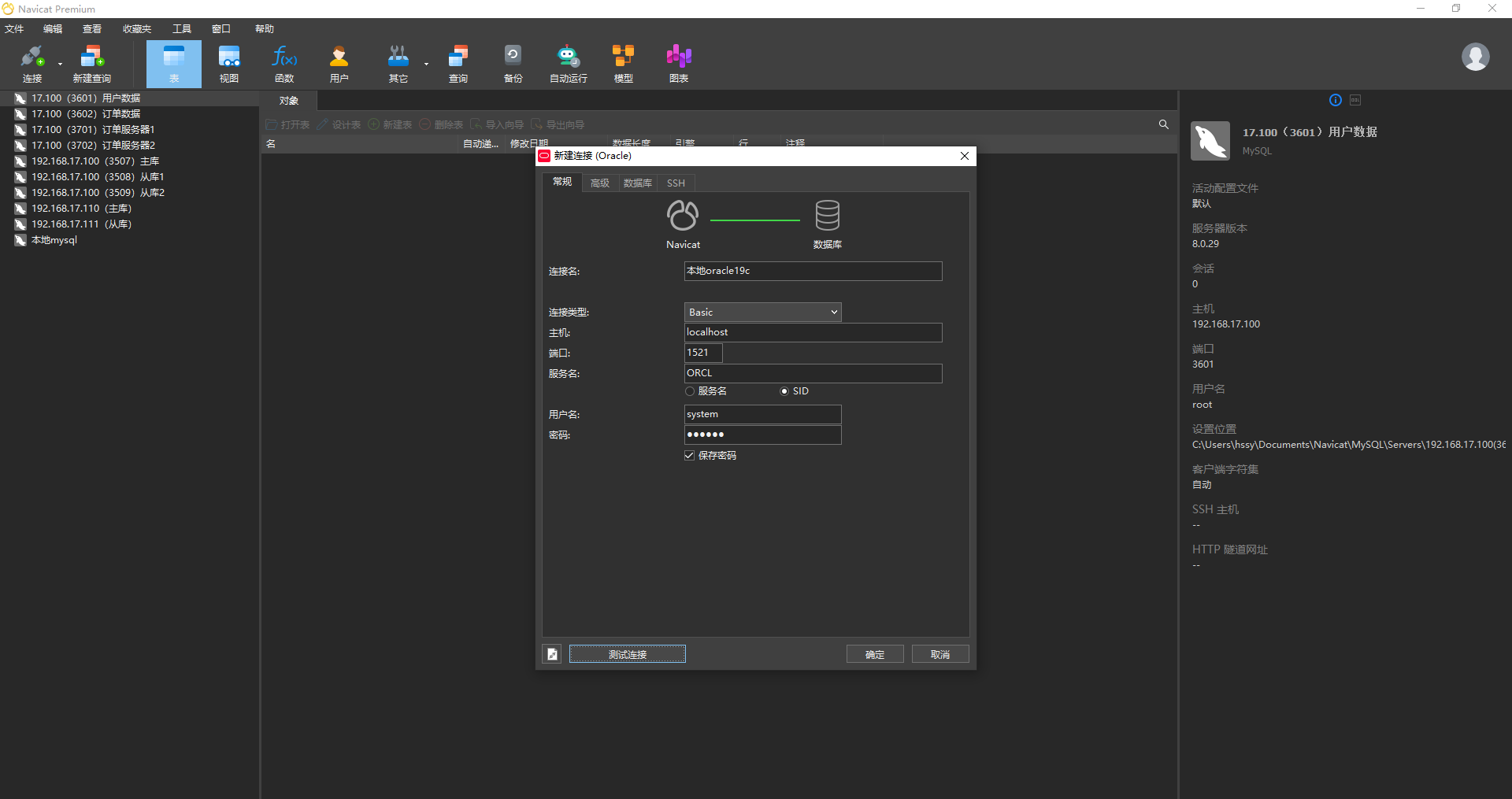Click the 确定 button
Image resolution: width=1512 pixels, height=799 pixels.
coord(875,654)
